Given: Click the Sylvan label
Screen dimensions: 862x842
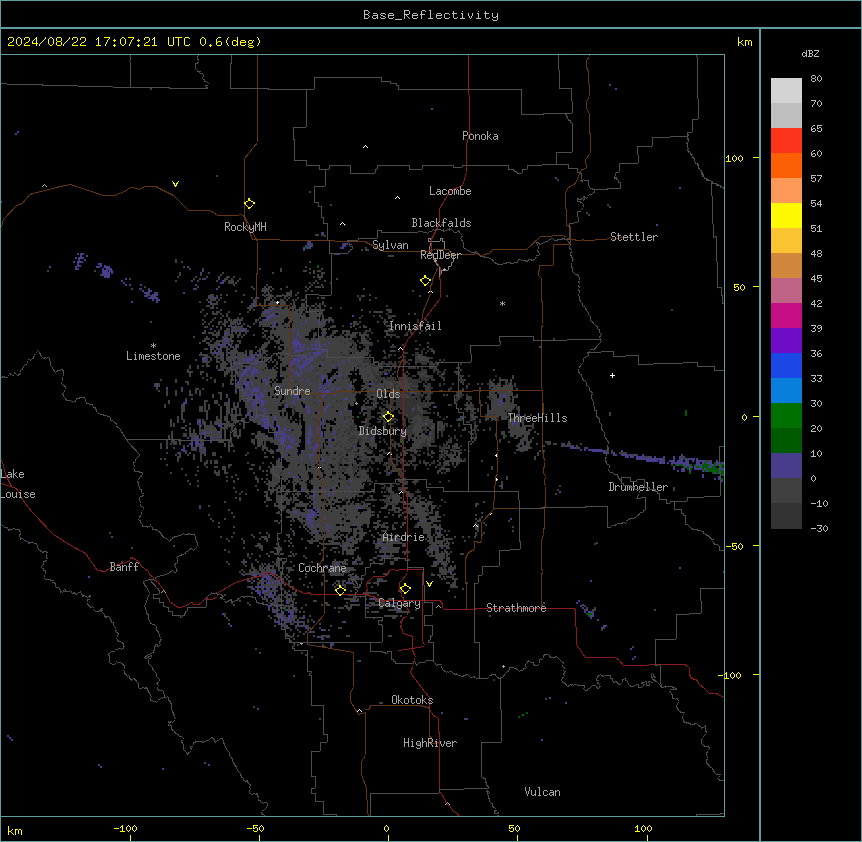Looking at the screenshot, I should click(x=390, y=245).
